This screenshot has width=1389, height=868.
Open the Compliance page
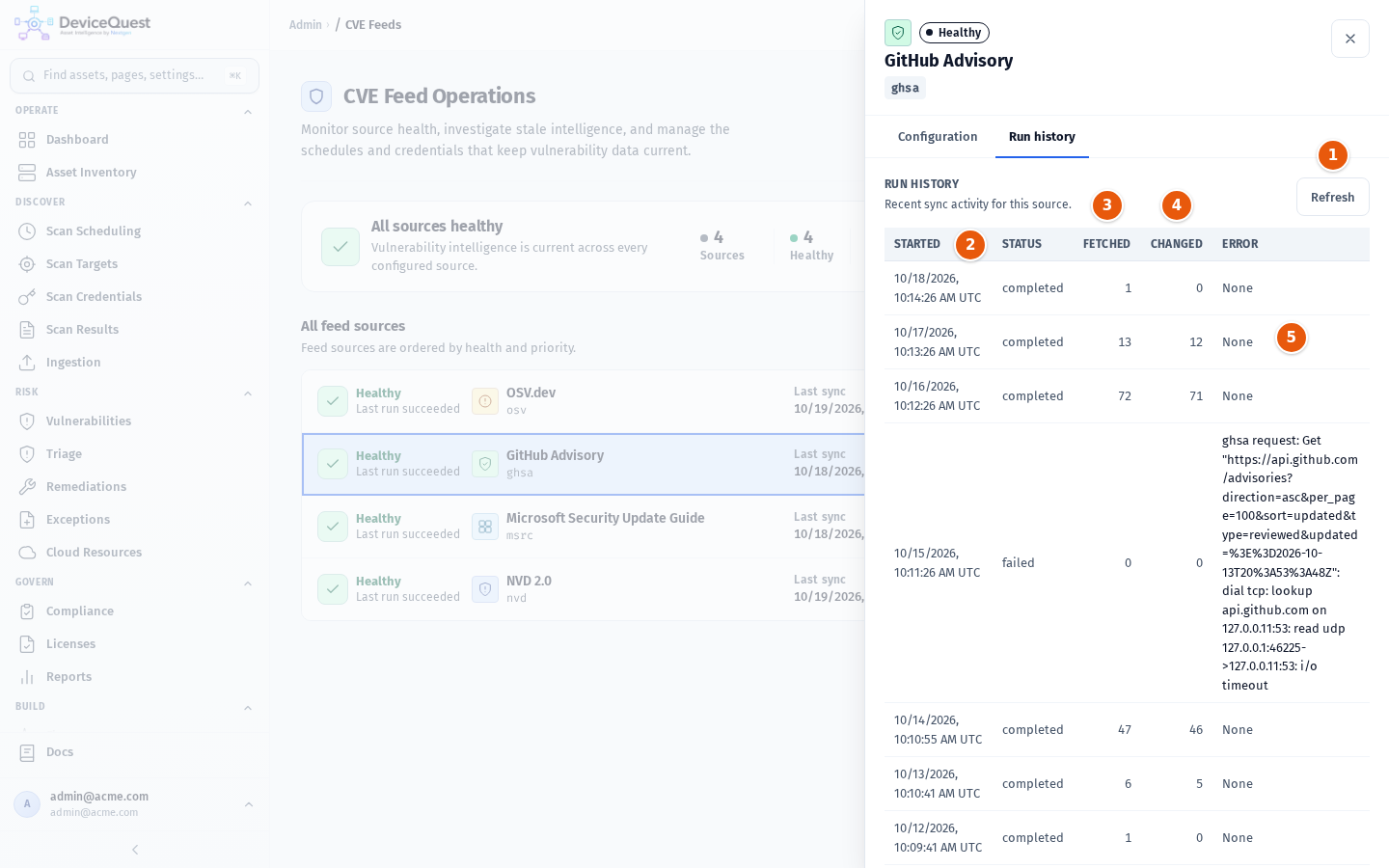tap(134, 611)
